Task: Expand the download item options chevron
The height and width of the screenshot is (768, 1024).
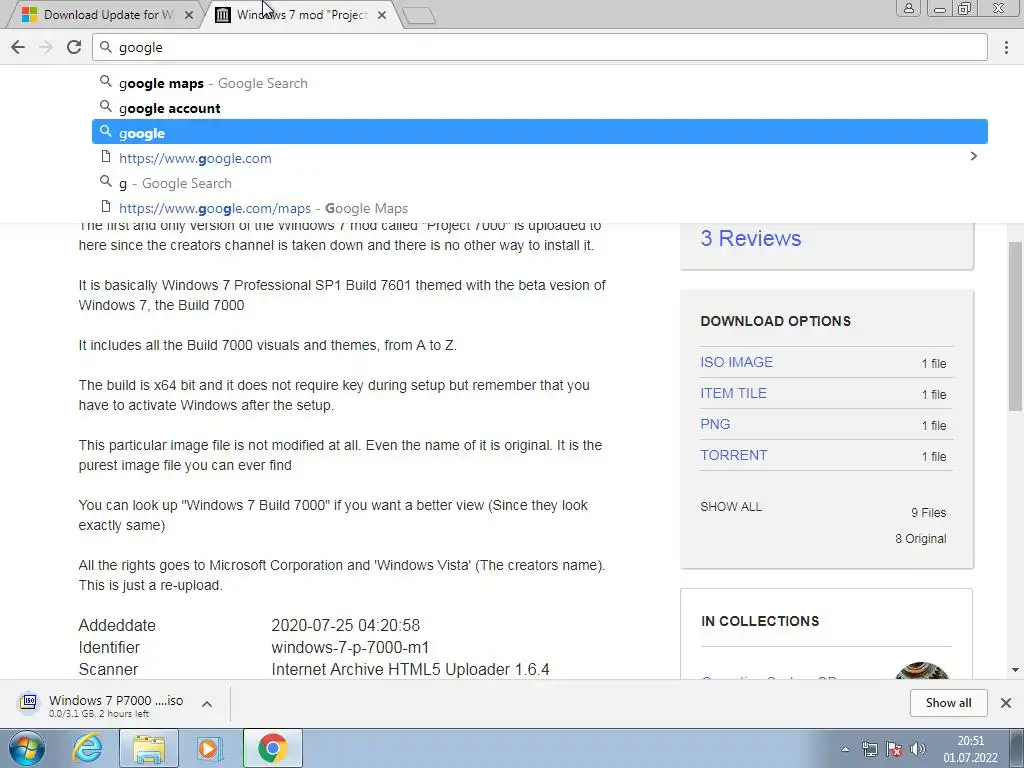Action: [206, 704]
